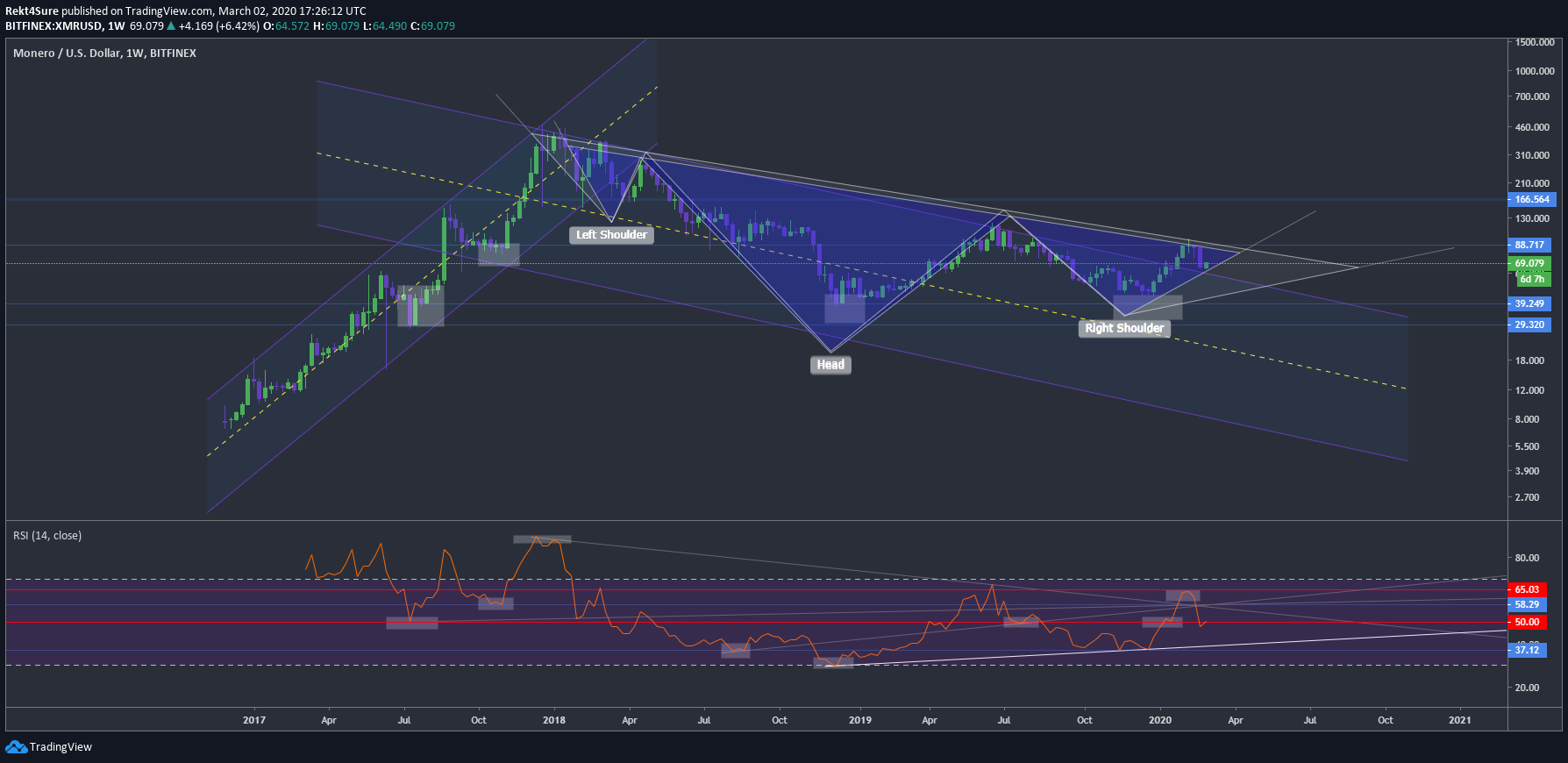Select the Right Shoulder annotation label

(1124, 328)
